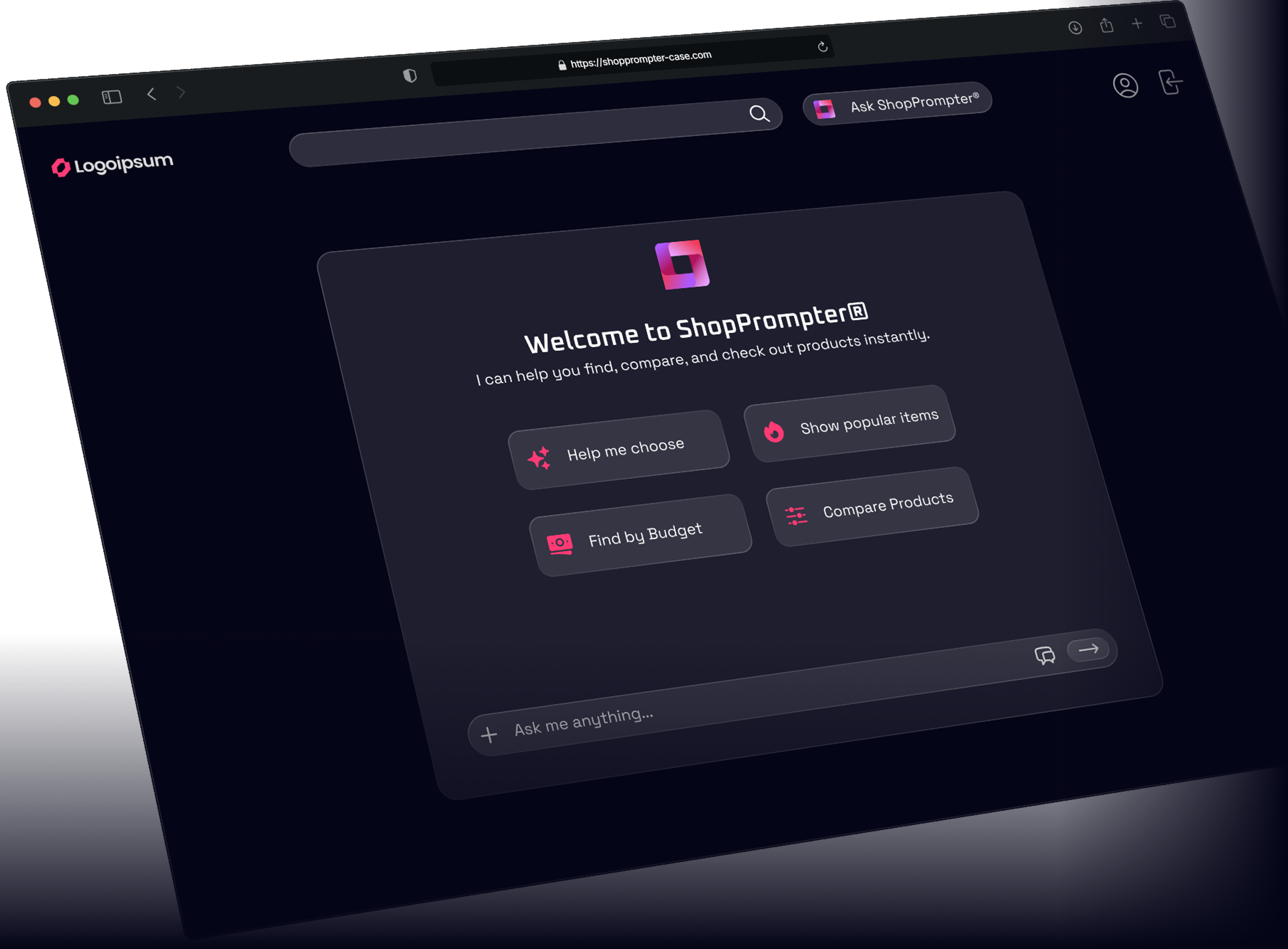
Task: Reload the page via address bar icon
Action: click(822, 47)
